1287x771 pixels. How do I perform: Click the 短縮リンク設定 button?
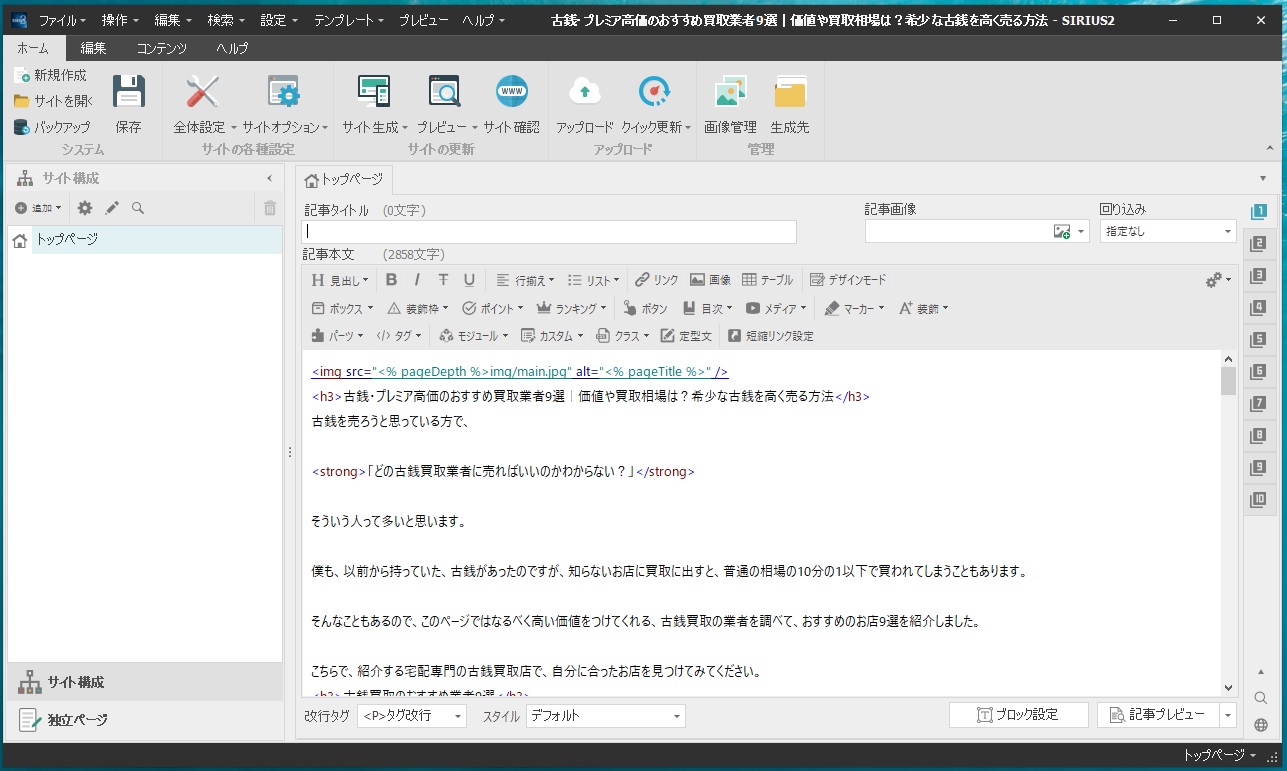(771, 336)
